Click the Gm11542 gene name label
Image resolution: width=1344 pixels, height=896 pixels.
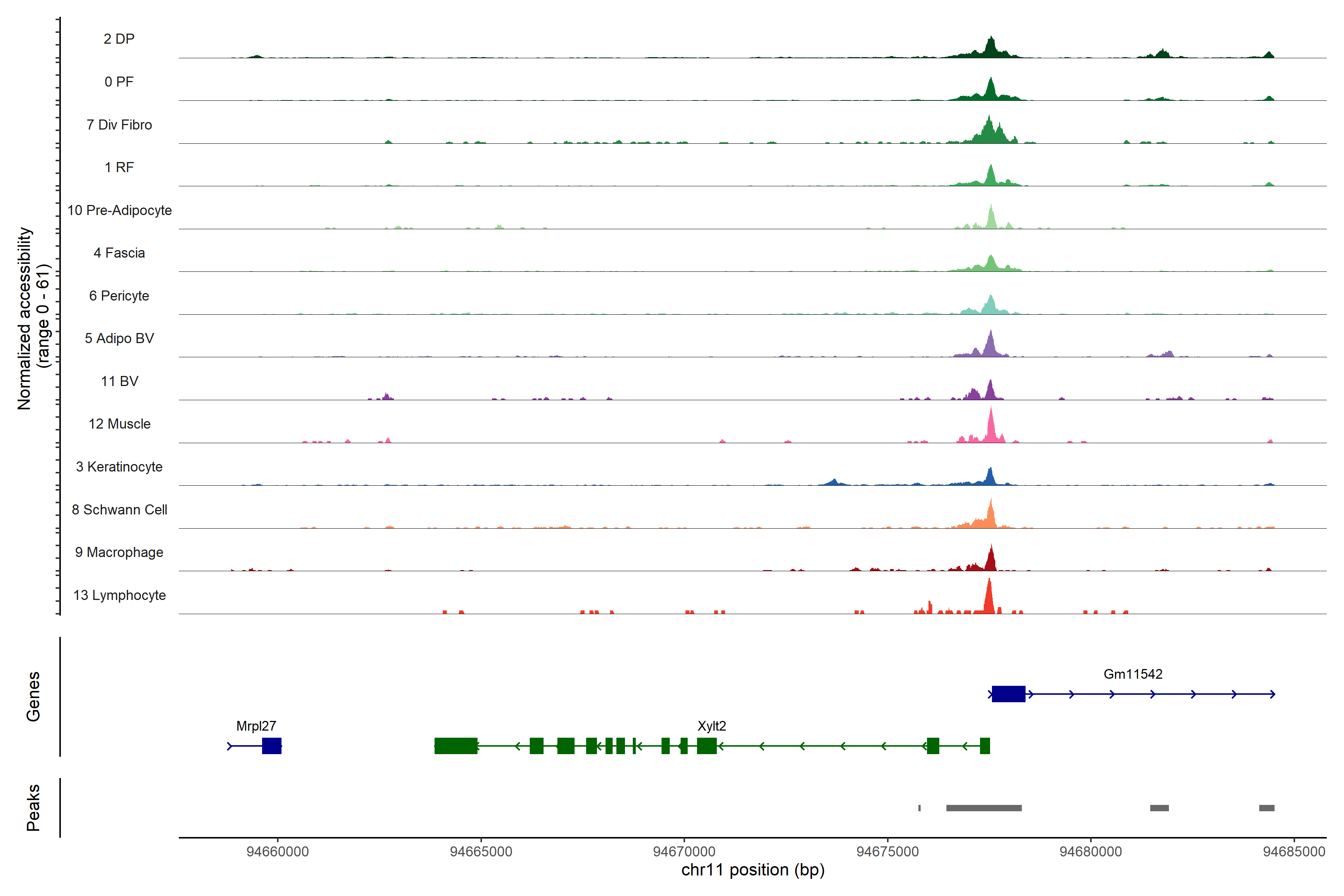1133,674
